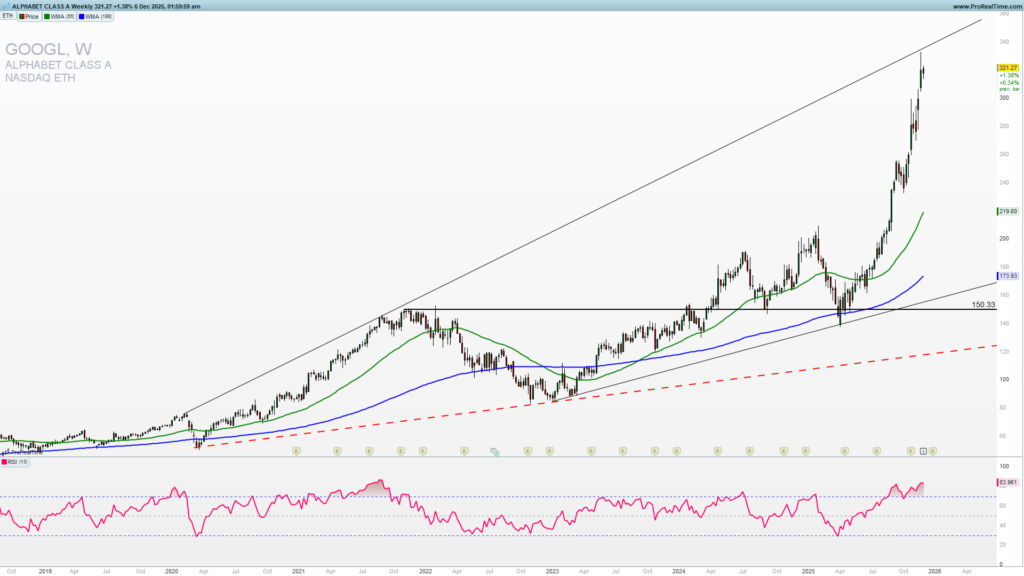
Task: Open the www.ProRealTime.com link
Action: tap(985, 6)
